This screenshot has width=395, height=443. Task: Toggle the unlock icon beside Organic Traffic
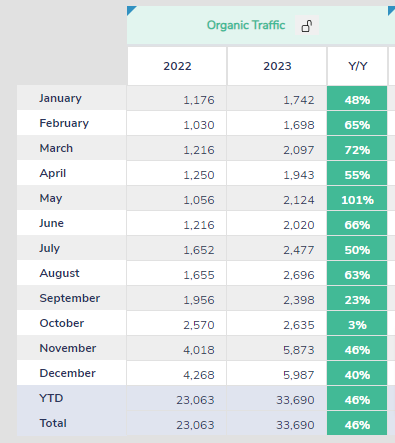(x=307, y=26)
